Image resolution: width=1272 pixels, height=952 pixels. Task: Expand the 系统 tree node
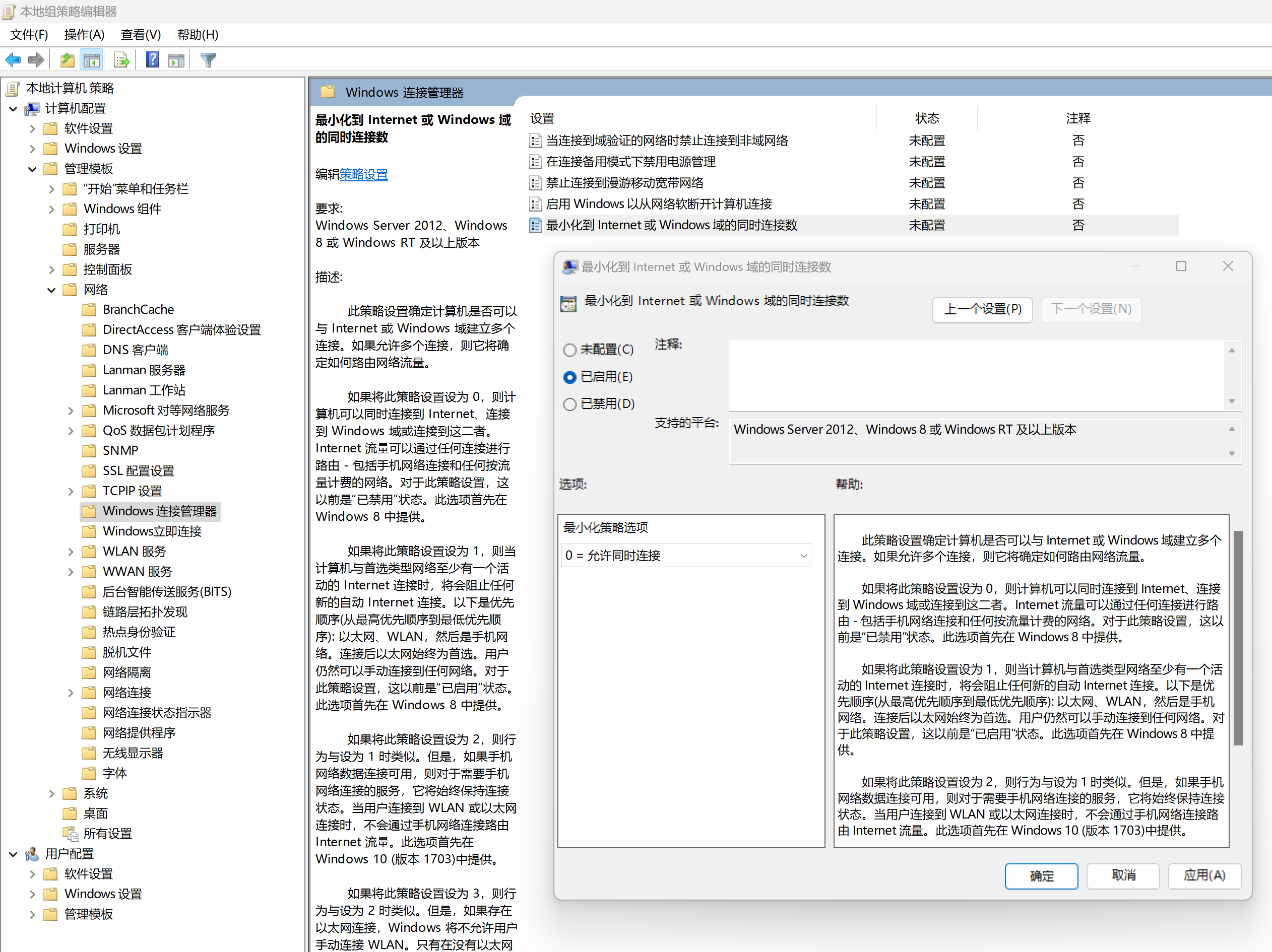coord(51,794)
